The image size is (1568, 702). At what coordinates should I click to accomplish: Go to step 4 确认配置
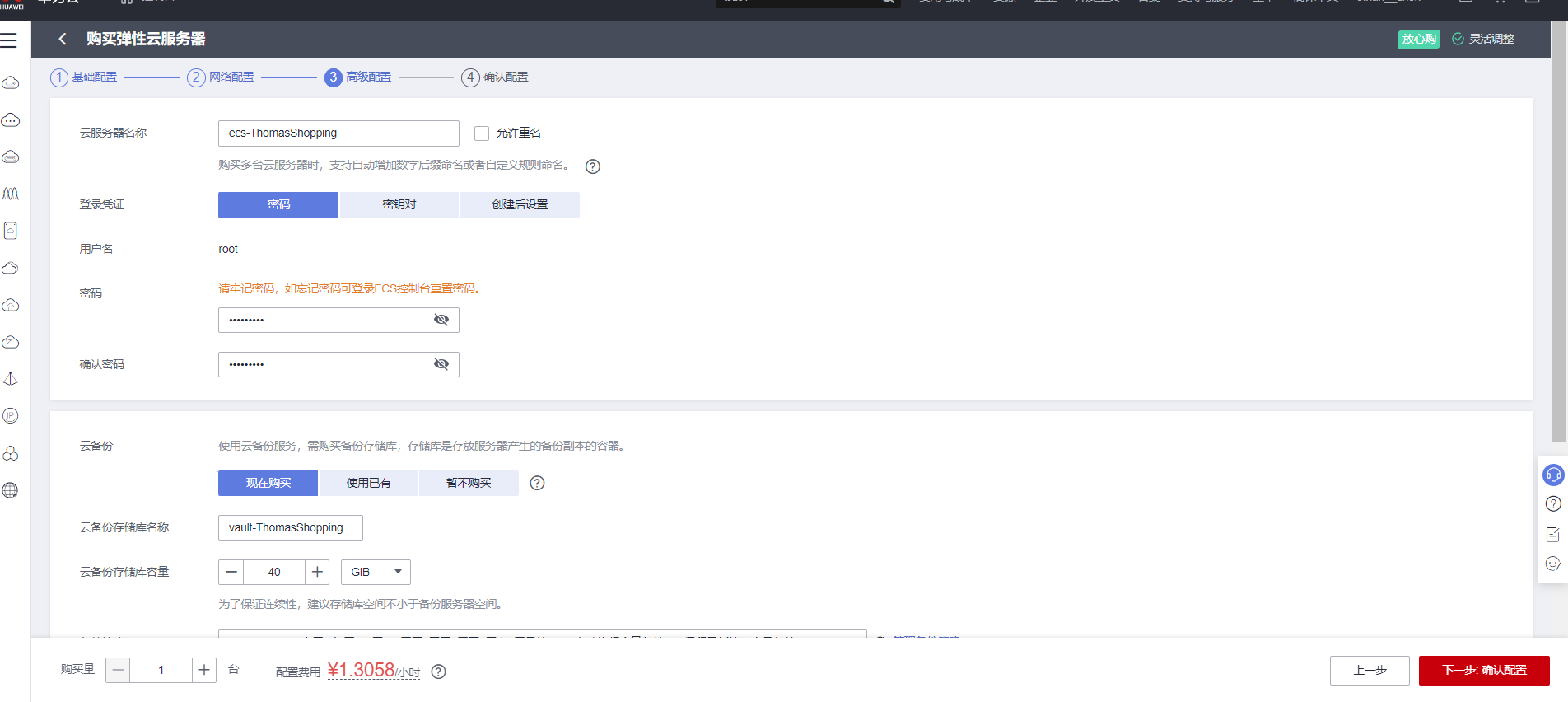click(495, 77)
